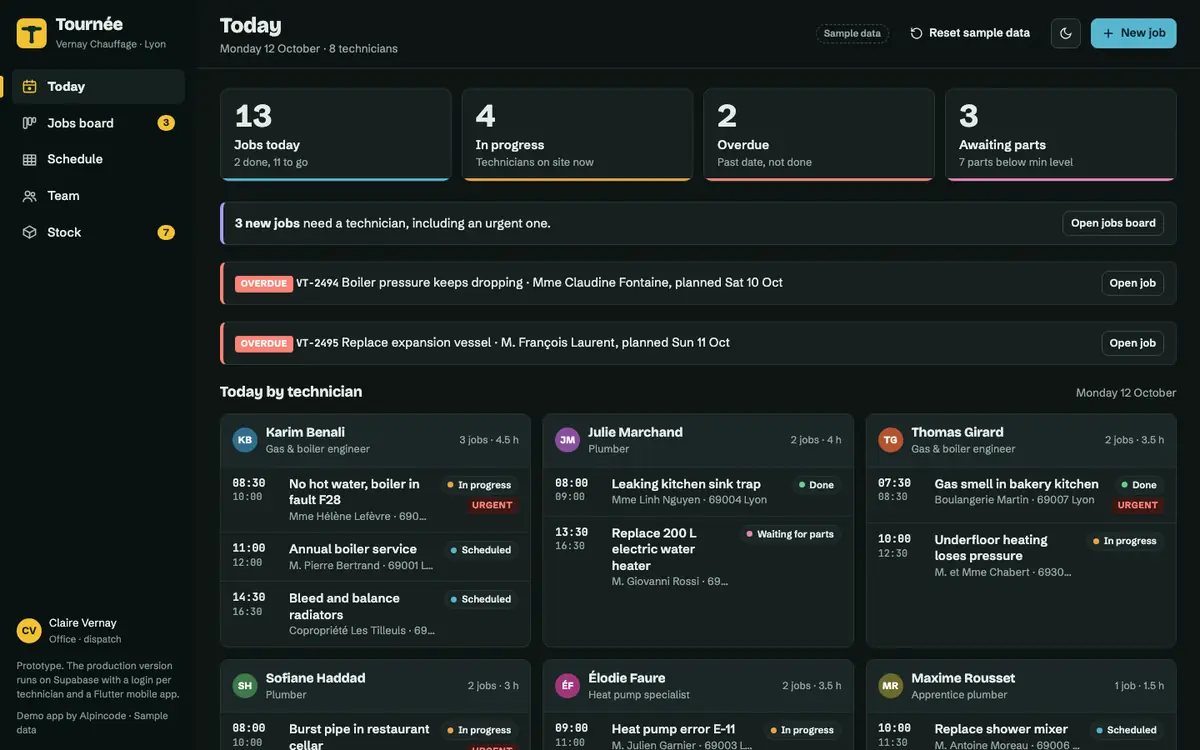Image resolution: width=1200 pixels, height=750 pixels.
Task: Click Sofiane Haddad's SH avatar
Action: (x=245, y=686)
